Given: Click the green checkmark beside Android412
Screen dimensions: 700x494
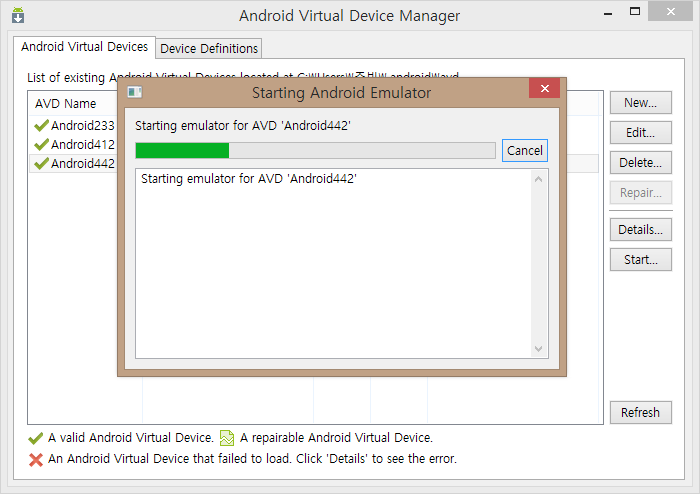Looking at the screenshot, I should pos(41,145).
